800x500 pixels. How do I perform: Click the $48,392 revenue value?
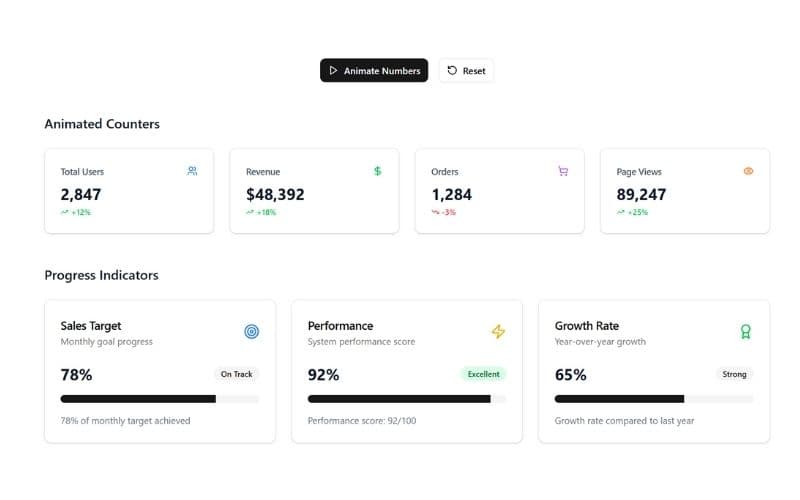point(275,194)
